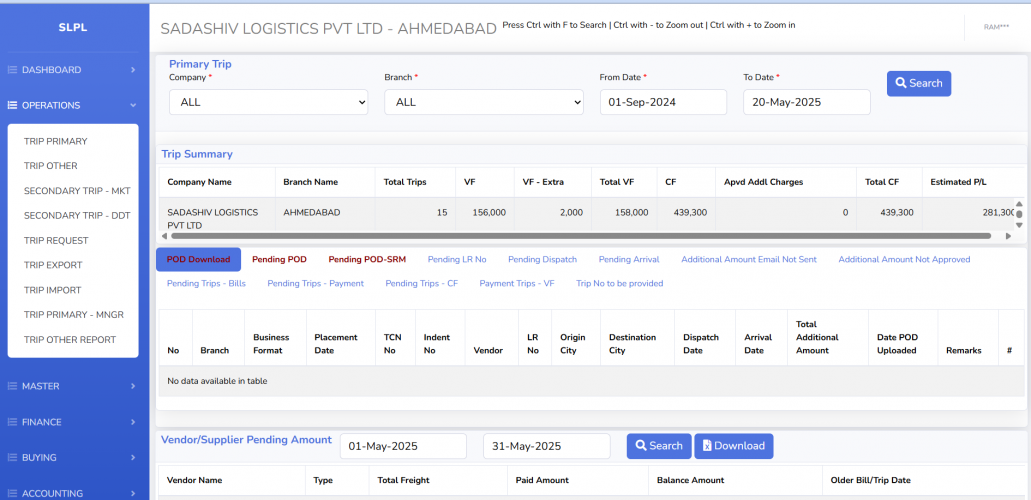Open Trip Other from sidebar
Screen dimensions: 1031x500
51,166
